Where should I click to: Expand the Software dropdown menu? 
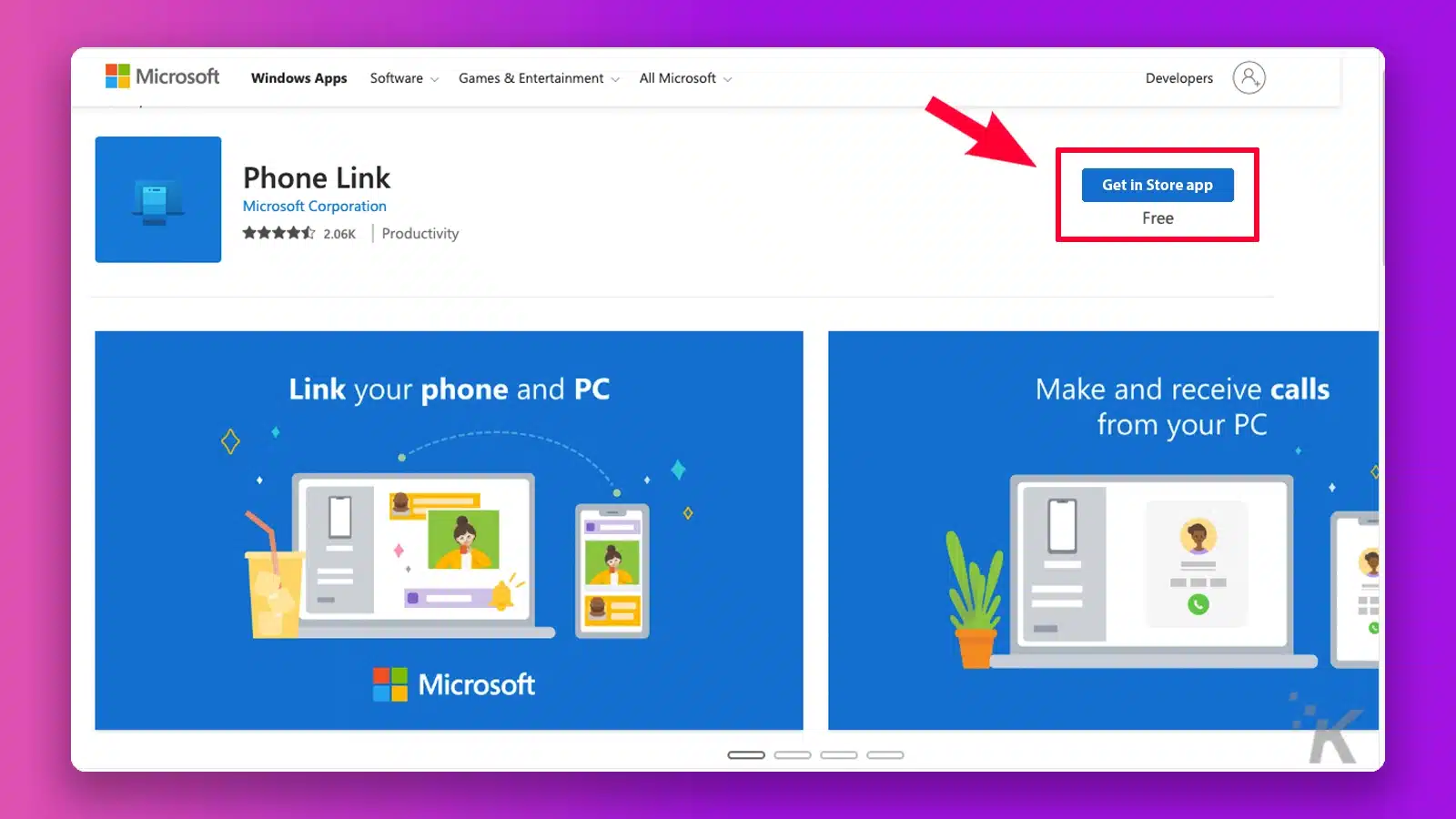pyautogui.click(x=404, y=78)
